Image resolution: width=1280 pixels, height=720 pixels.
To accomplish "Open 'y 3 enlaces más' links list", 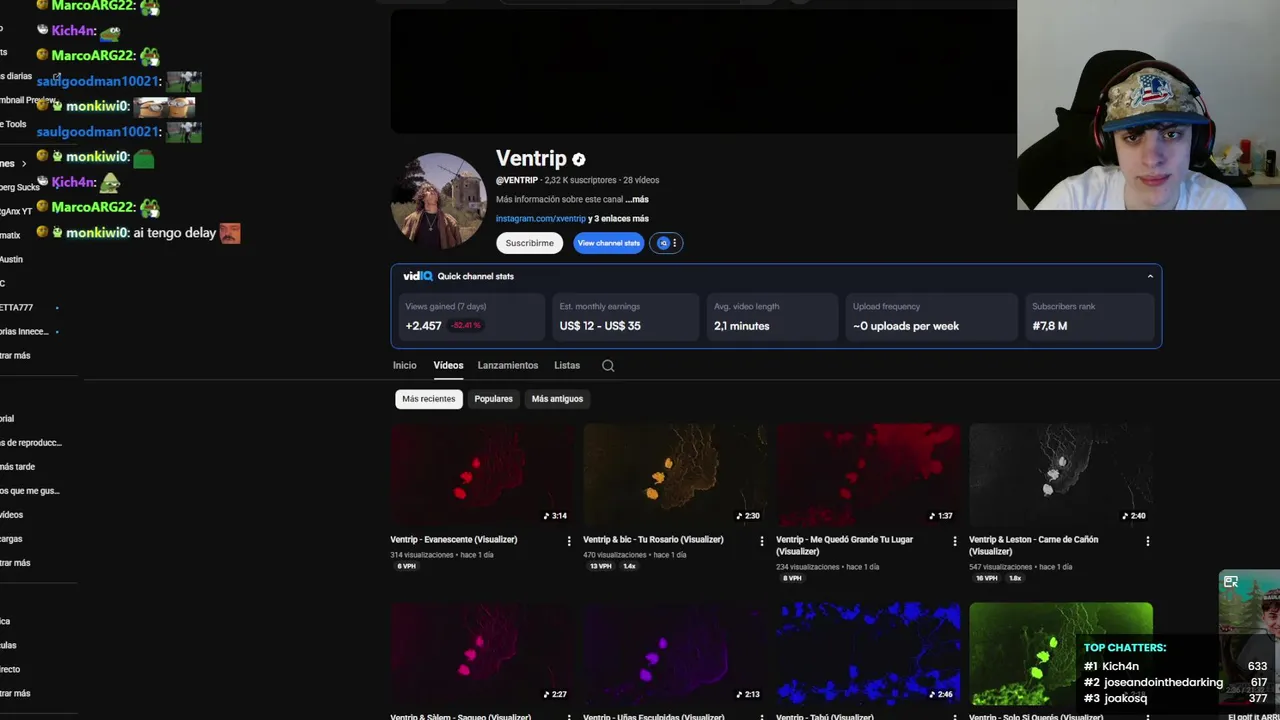I will pos(618,218).
